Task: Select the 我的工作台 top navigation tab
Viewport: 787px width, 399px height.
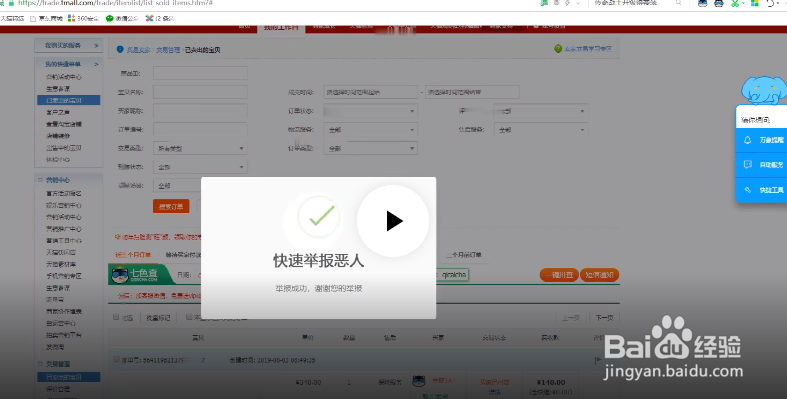Action: tap(281, 28)
